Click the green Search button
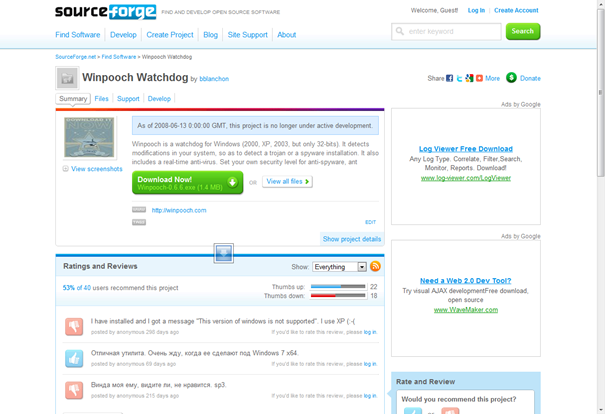The height and width of the screenshot is (414, 605). pos(523,31)
